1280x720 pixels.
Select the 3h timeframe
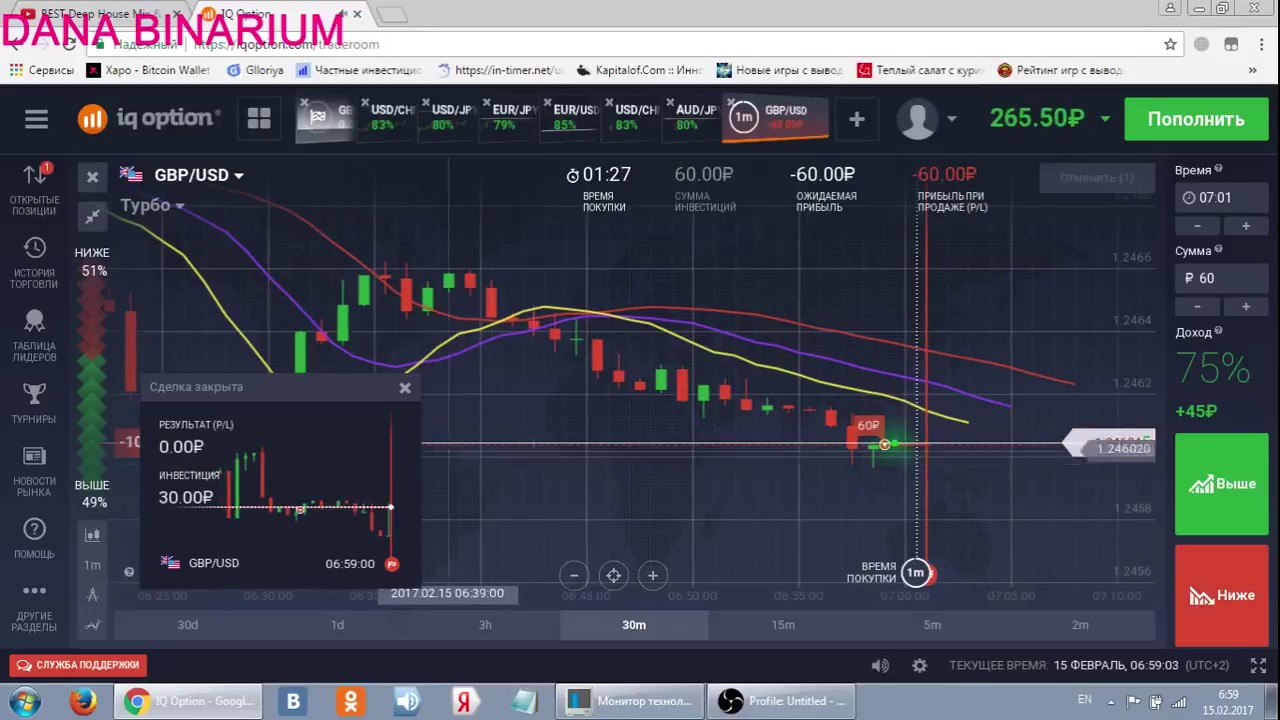click(485, 625)
